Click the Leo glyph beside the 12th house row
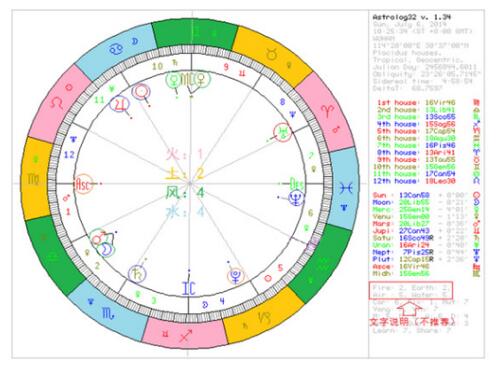 point(477,181)
